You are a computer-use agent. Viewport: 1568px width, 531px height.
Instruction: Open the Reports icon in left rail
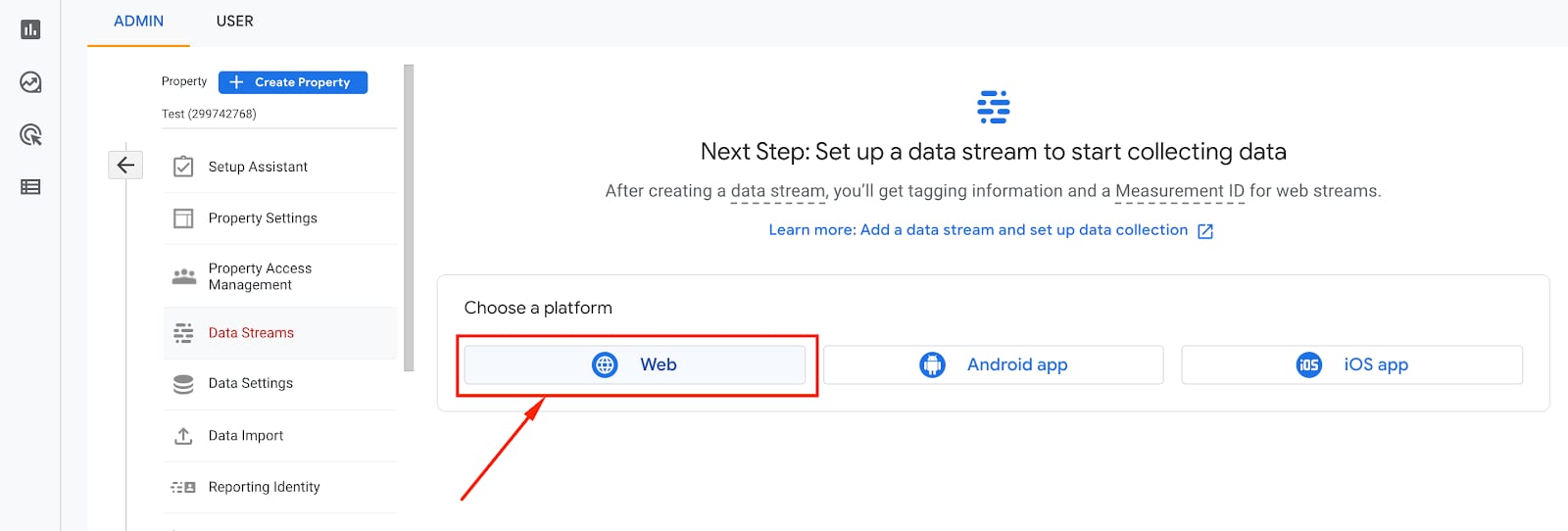pos(30,29)
